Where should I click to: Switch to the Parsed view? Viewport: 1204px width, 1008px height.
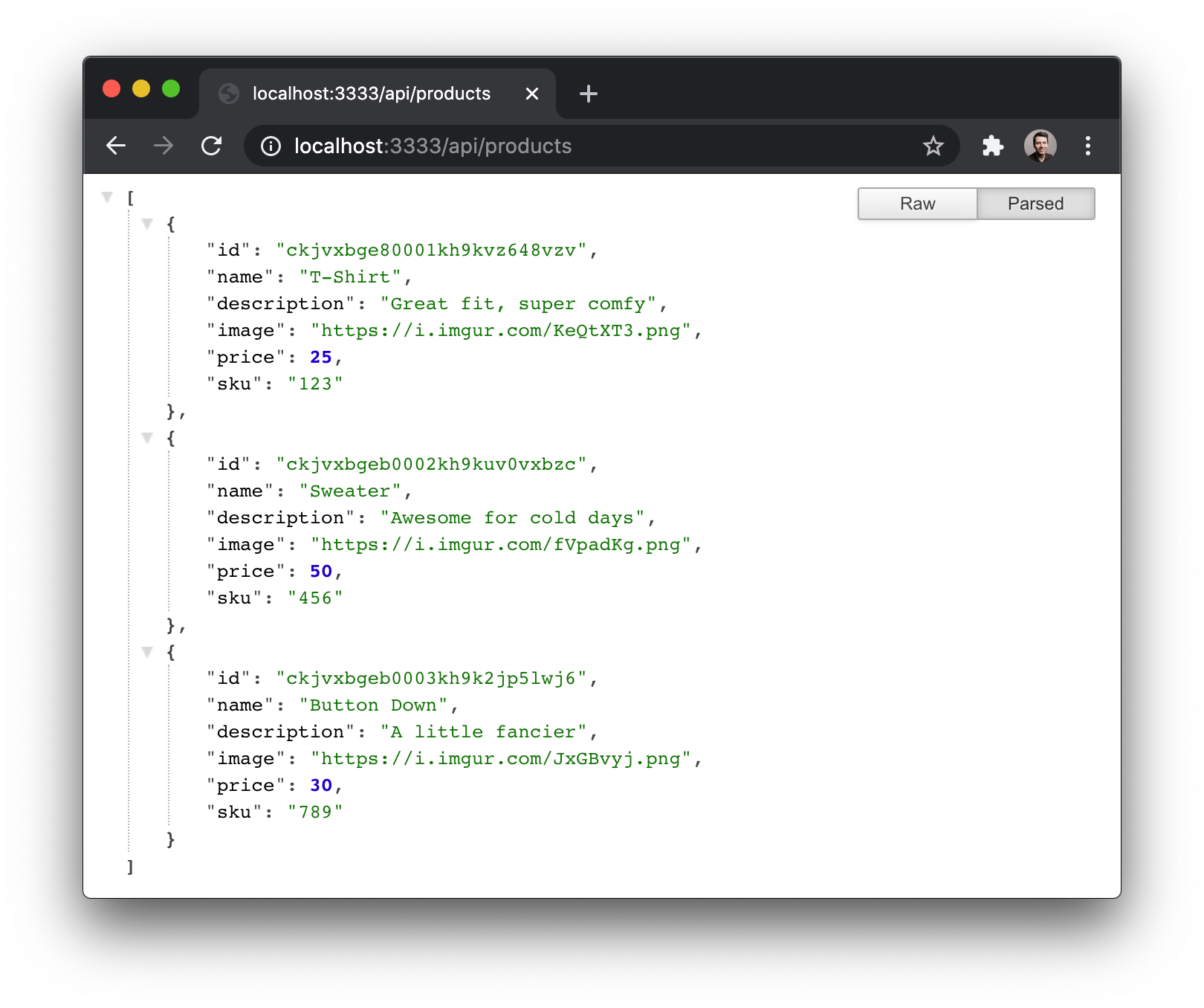pos(1035,203)
